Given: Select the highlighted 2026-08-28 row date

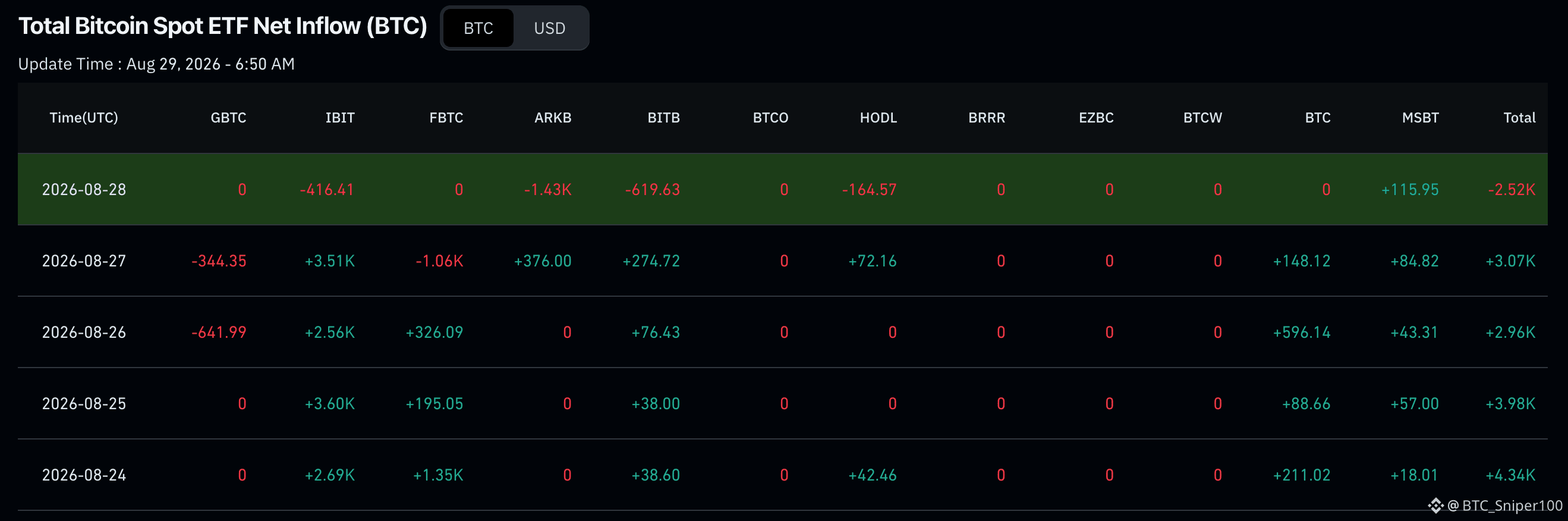Looking at the screenshot, I should [84, 190].
